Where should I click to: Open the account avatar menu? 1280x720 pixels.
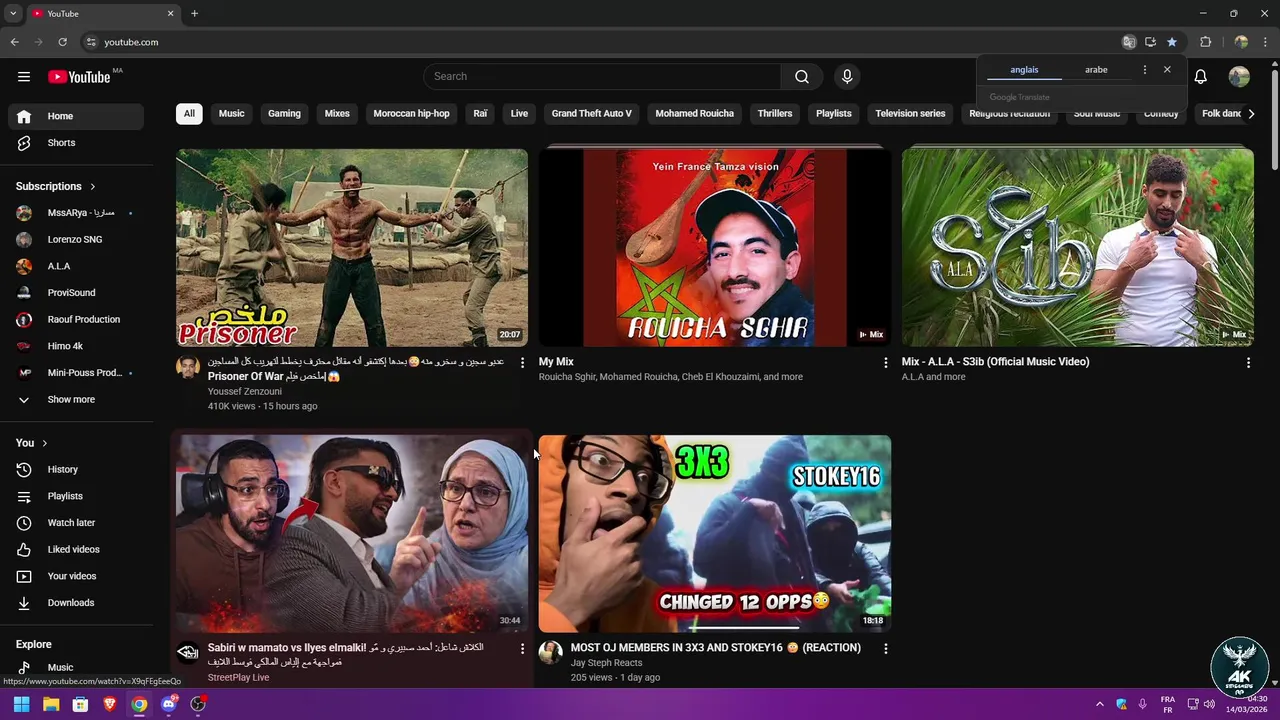pyautogui.click(x=1239, y=76)
